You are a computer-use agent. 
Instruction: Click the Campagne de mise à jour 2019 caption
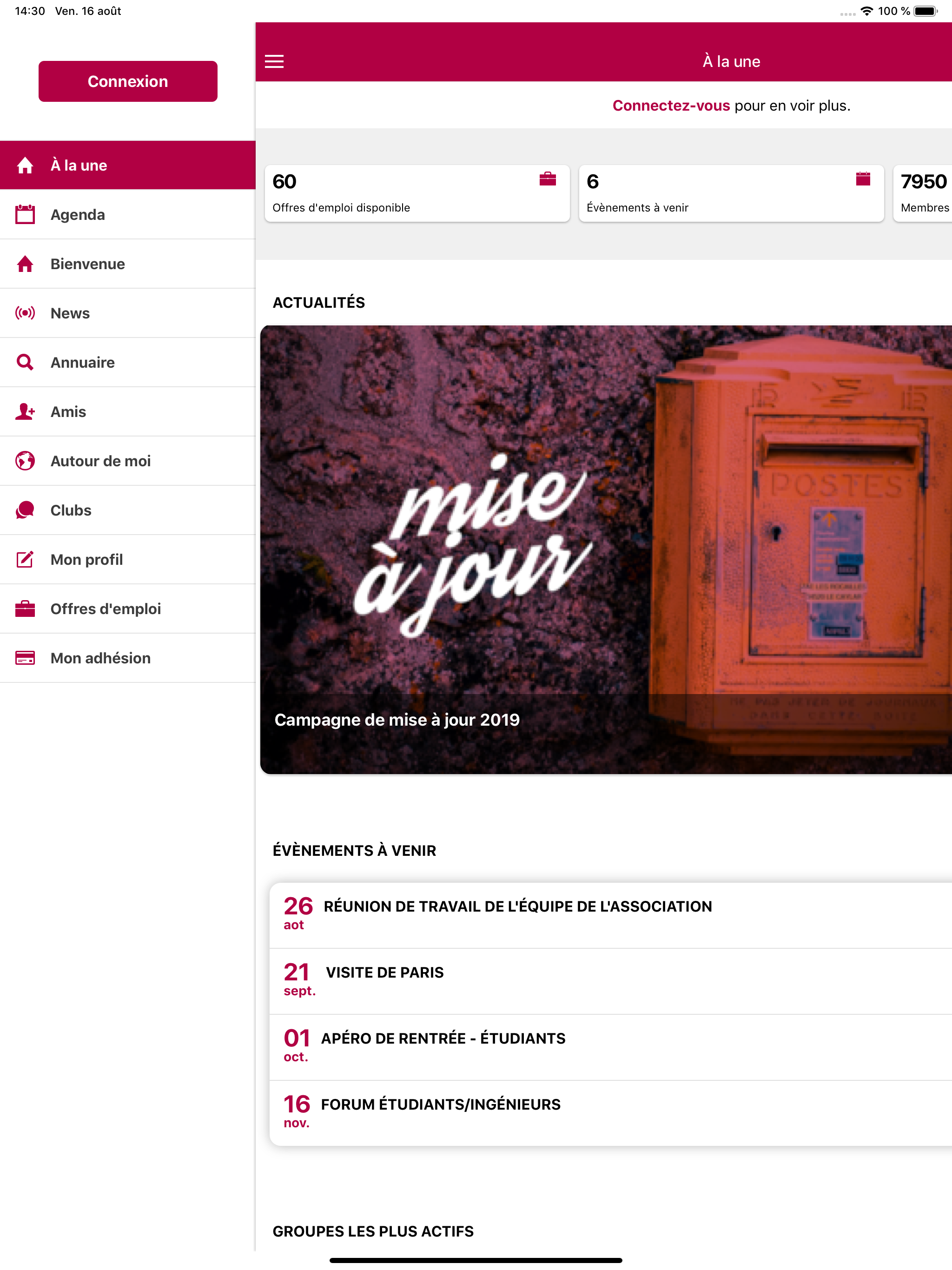tap(397, 720)
